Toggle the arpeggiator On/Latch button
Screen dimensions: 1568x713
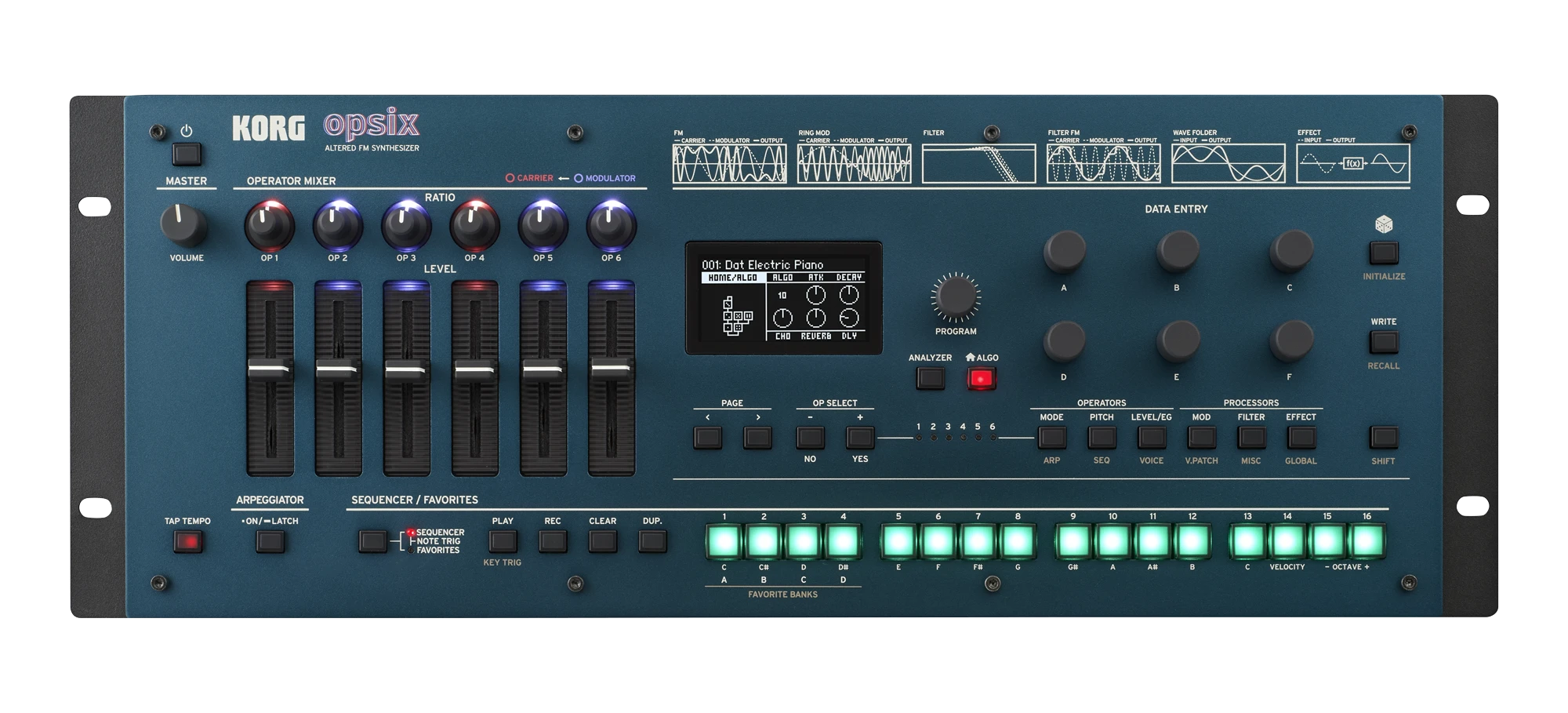click(x=270, y=542)
